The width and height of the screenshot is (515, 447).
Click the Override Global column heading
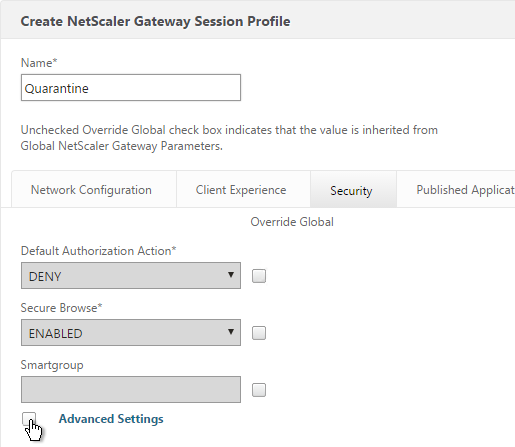click(292, 222)
